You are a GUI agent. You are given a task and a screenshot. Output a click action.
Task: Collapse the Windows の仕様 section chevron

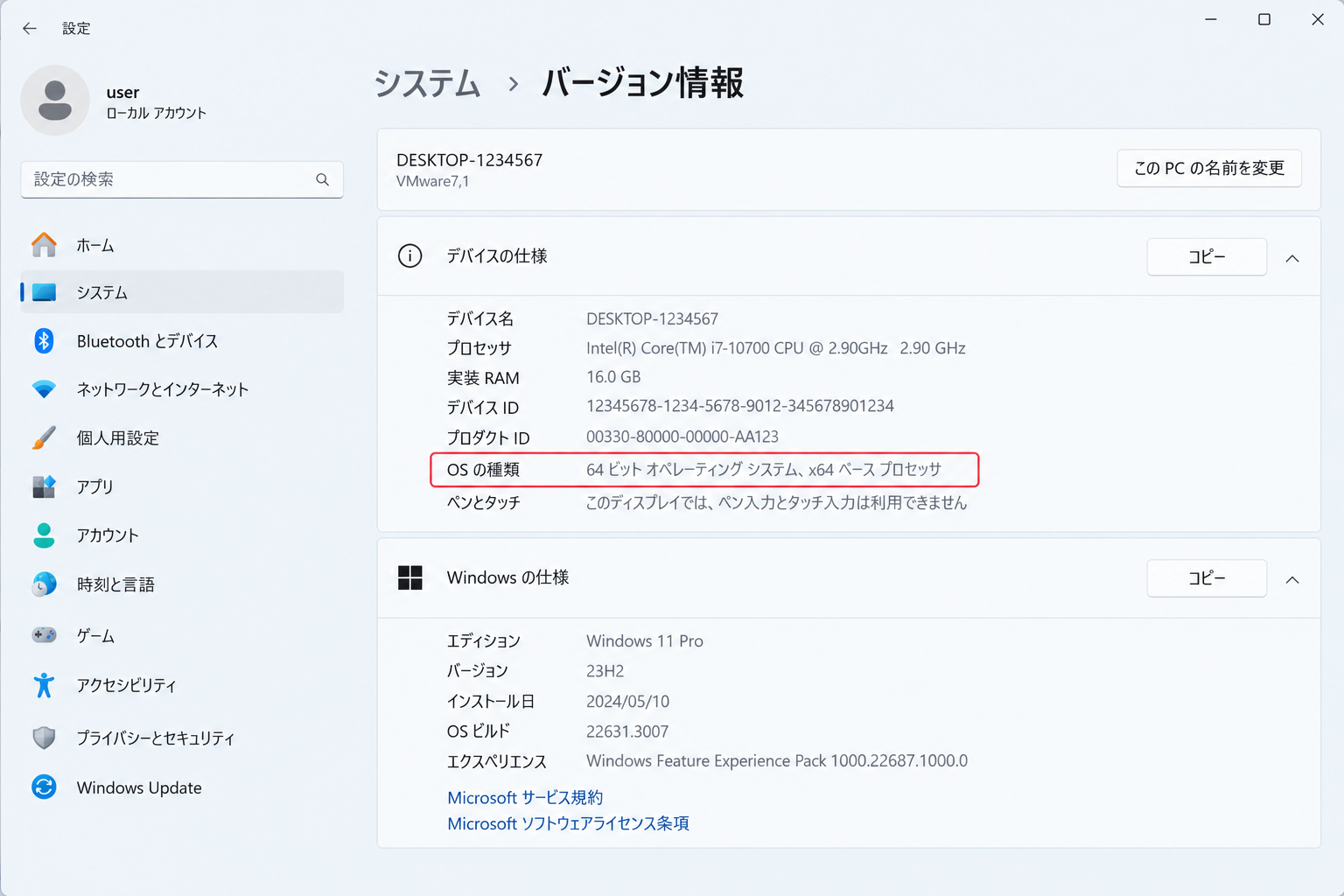pyautogui.click(x=1292, y=579)
